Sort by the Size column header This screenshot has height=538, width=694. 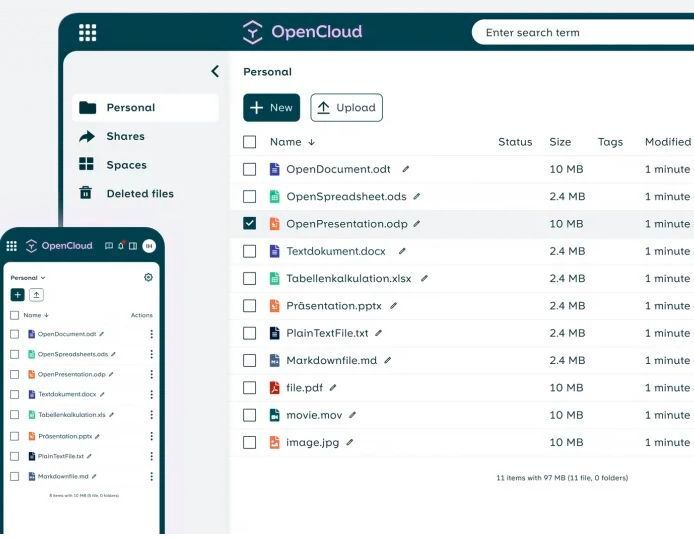click(560, 142)
